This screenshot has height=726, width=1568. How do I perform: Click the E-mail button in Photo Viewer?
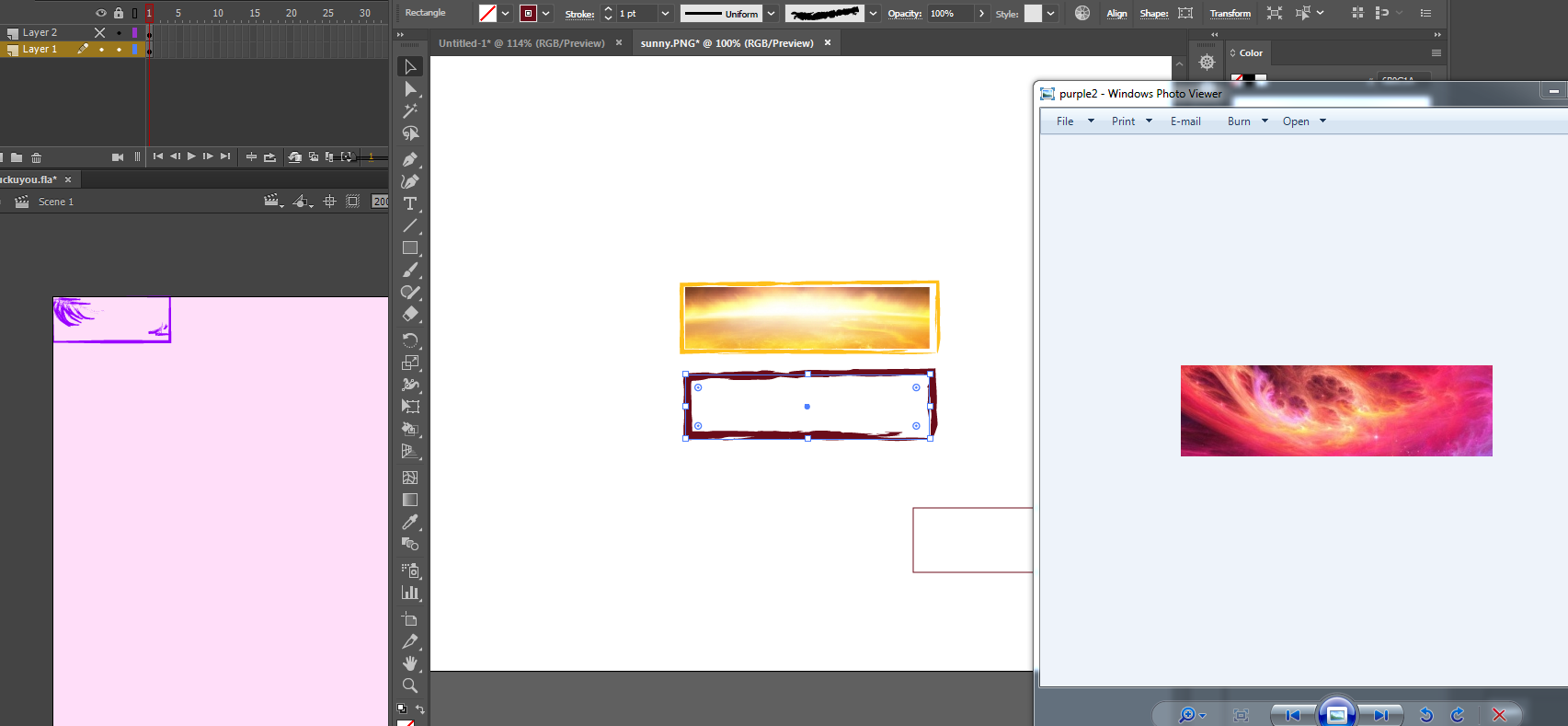tap(1185, 121)
